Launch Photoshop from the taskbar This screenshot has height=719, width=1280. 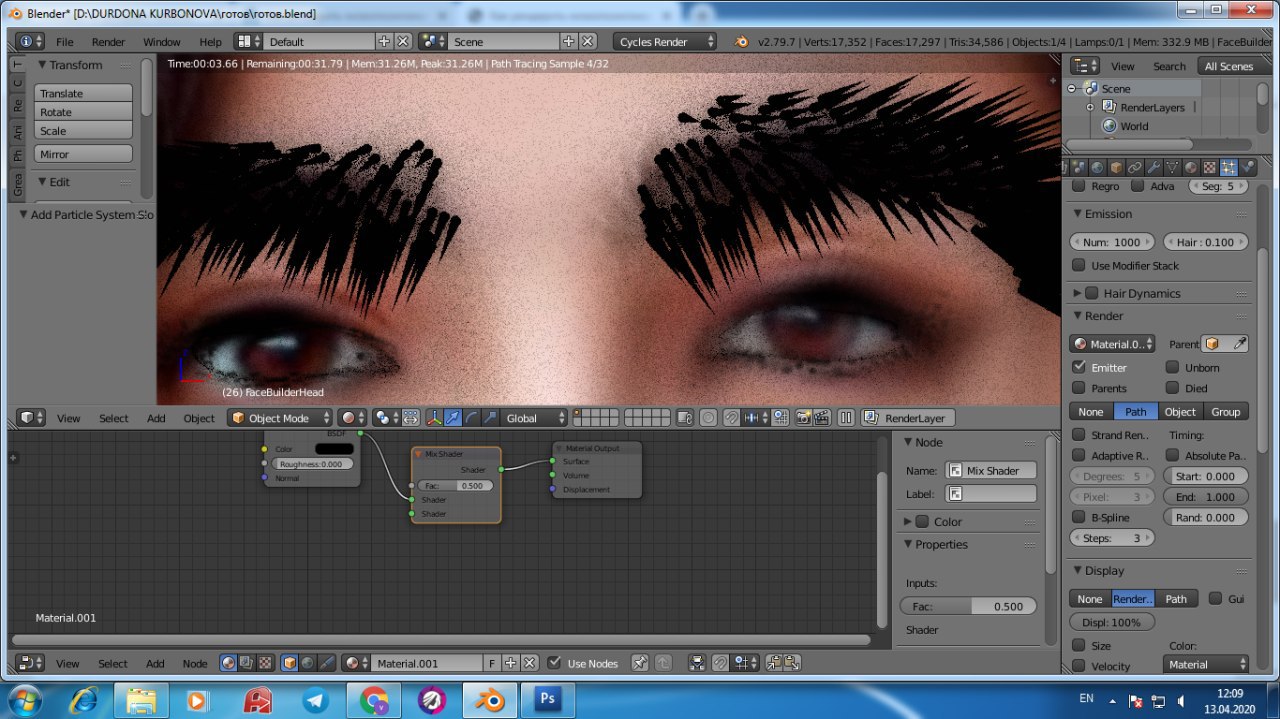[x=547, y=699]
